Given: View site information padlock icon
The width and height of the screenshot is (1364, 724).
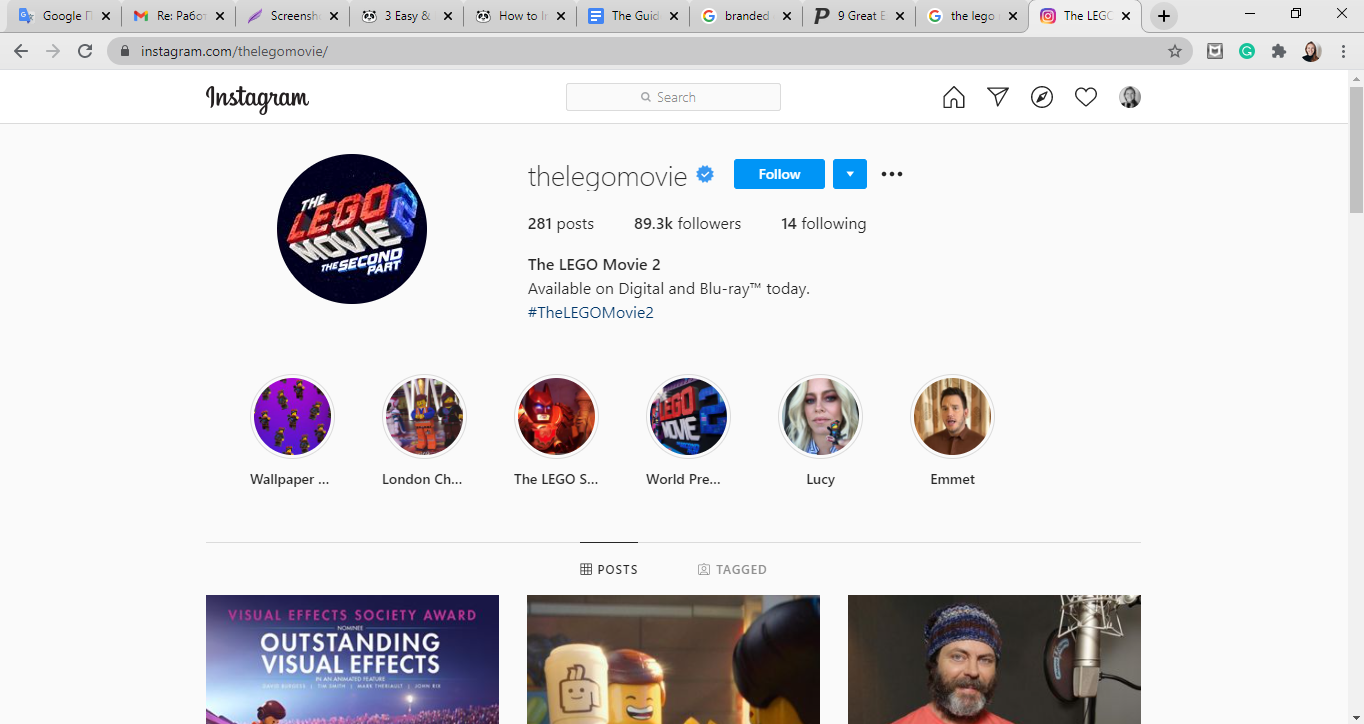Looking at the screenshot, I should (125, 51).
